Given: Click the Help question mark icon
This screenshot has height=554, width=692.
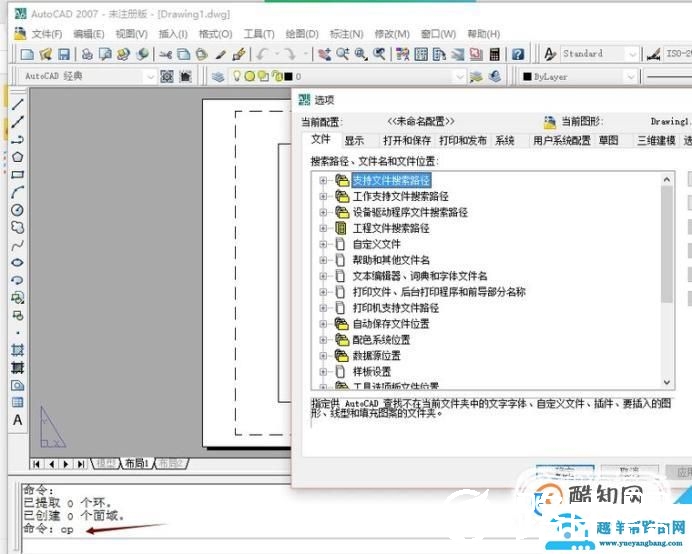Looking at the screenshot, I should coord(518,54).
